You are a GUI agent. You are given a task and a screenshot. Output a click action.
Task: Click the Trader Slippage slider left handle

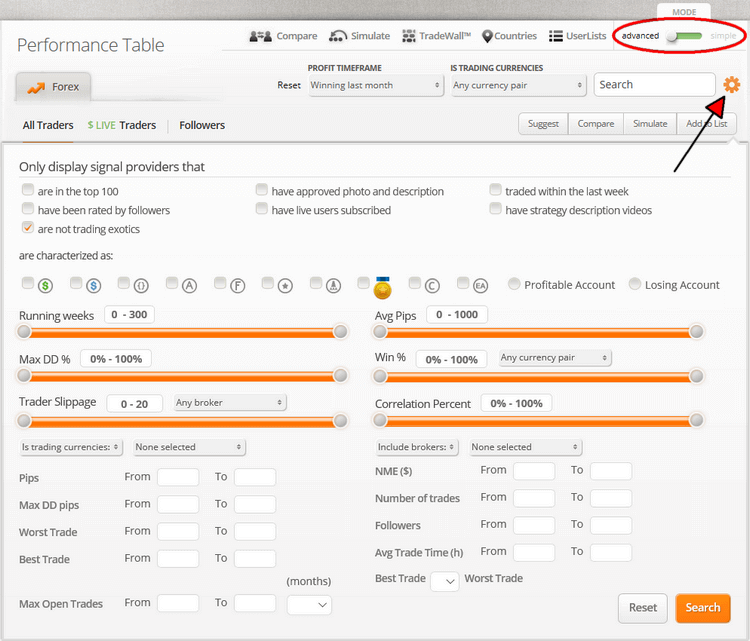(x=24, y=421)
